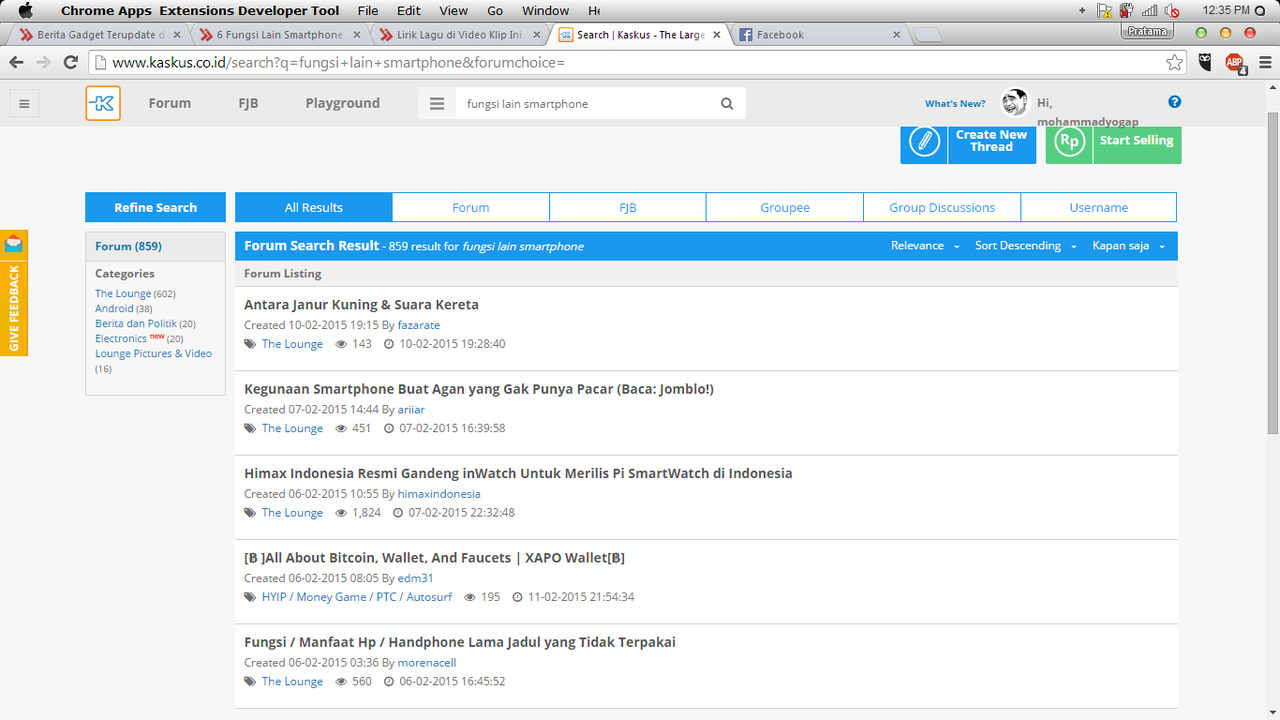Go back with the browser back arrow

(17, 62)
